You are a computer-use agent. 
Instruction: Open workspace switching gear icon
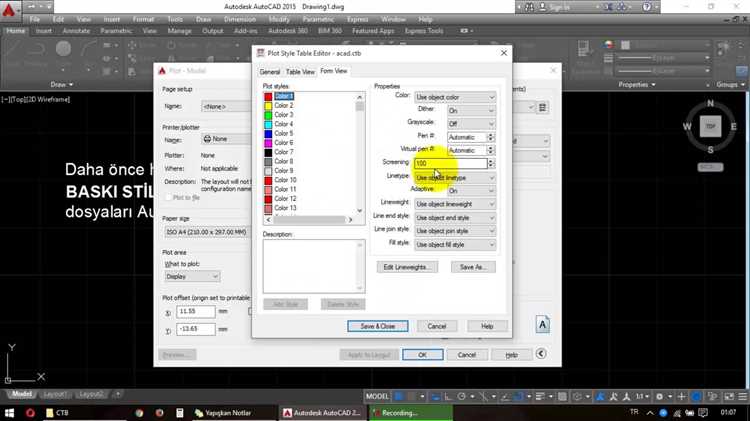[660, 396]
